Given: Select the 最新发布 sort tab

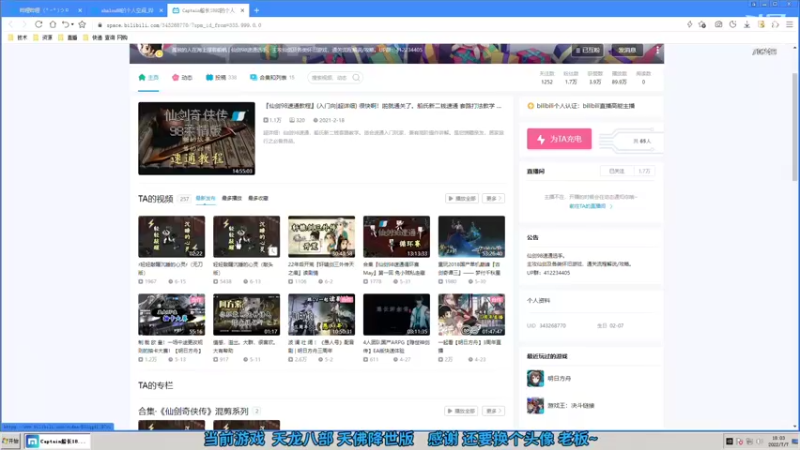Looking at the screenshot, I should pyautogui.click(x=206, y=198).
